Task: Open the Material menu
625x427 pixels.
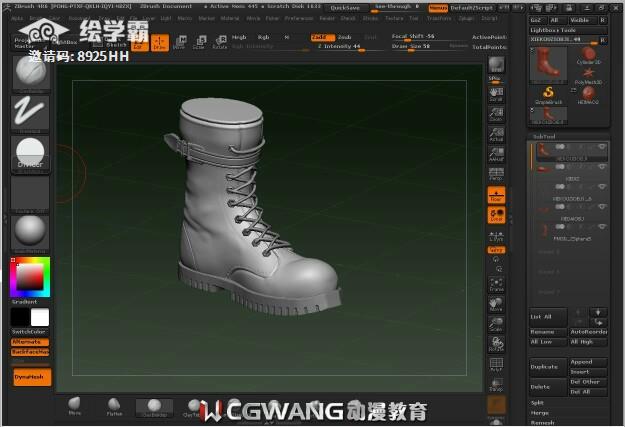Action: click(x=230, y=18)
